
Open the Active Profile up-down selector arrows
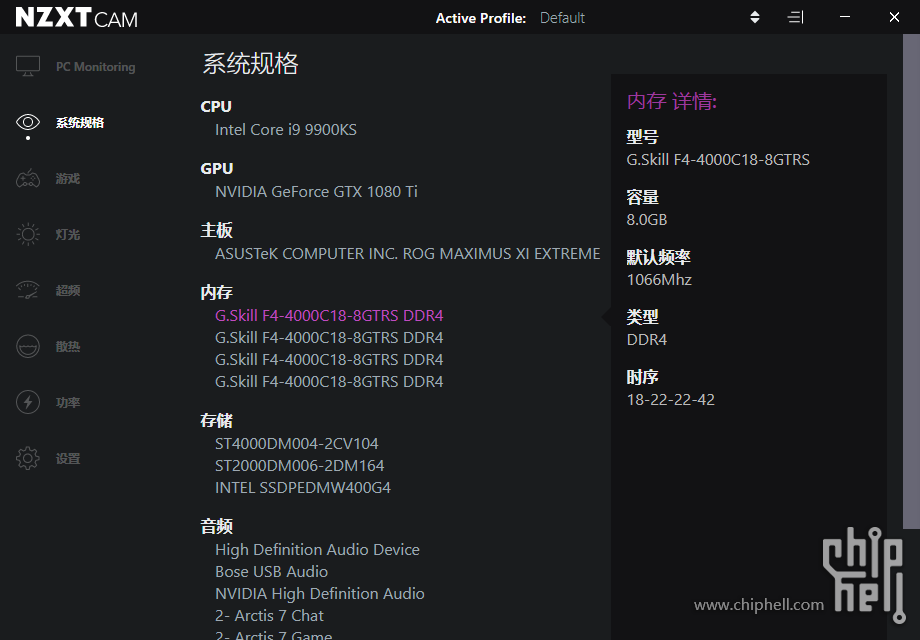(755, 18)
